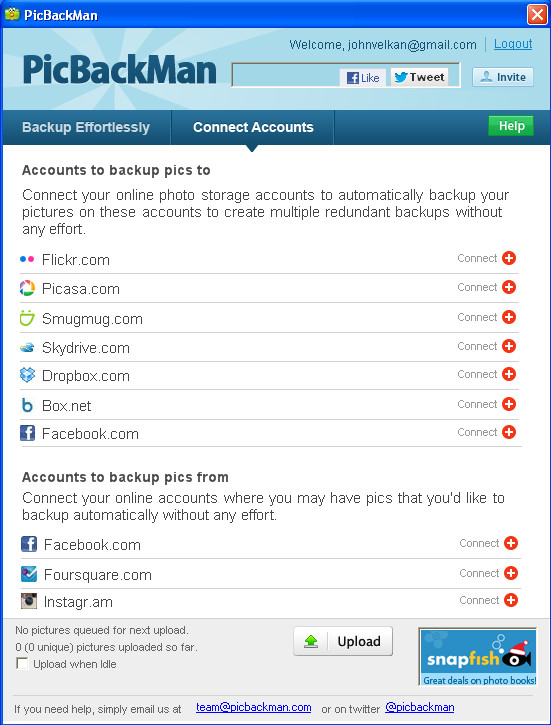
Task: Click the red plus icon for Picasa.com
Action: click(509, 287)
